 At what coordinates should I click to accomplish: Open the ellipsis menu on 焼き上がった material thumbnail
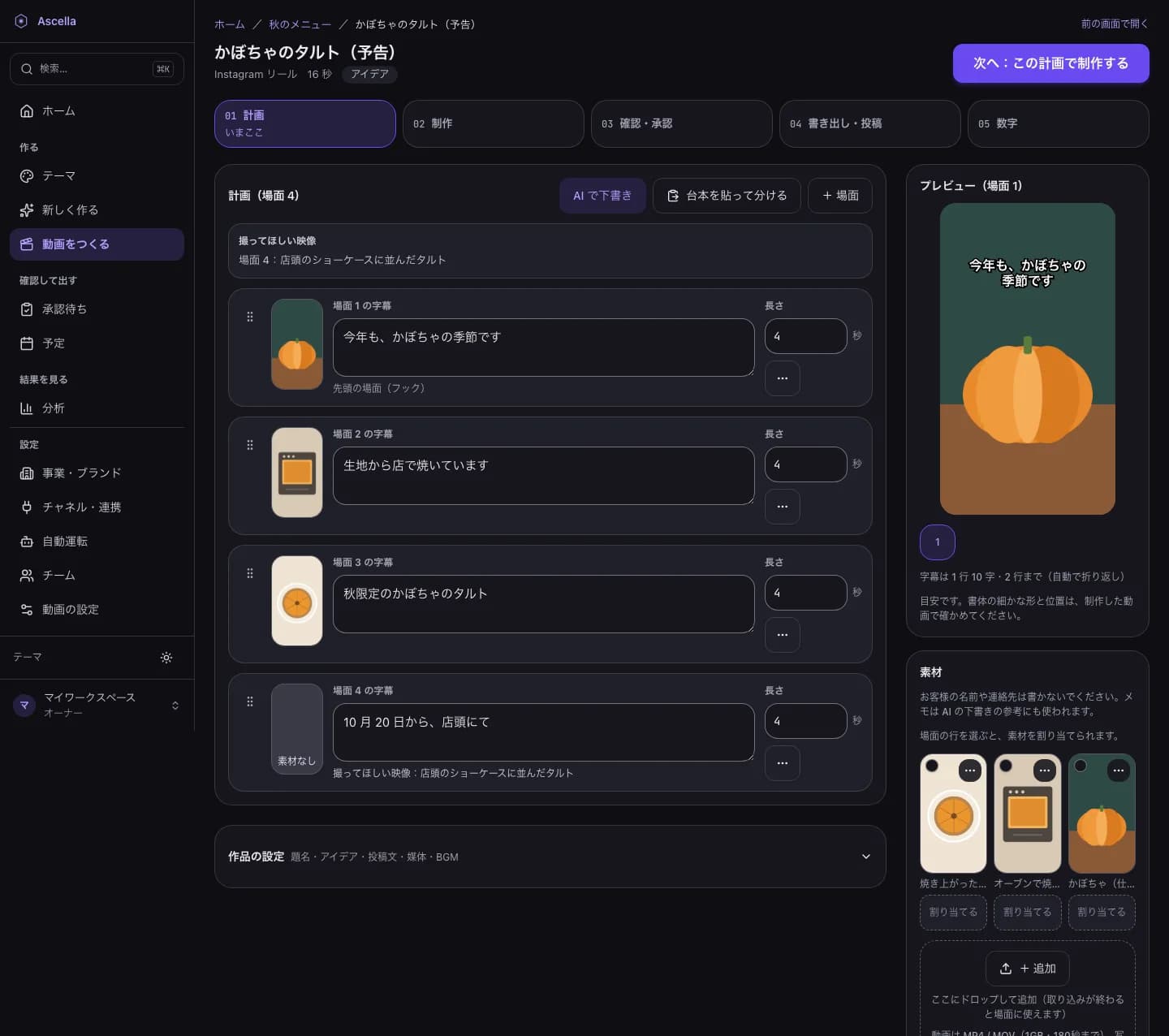pos(970,770)
